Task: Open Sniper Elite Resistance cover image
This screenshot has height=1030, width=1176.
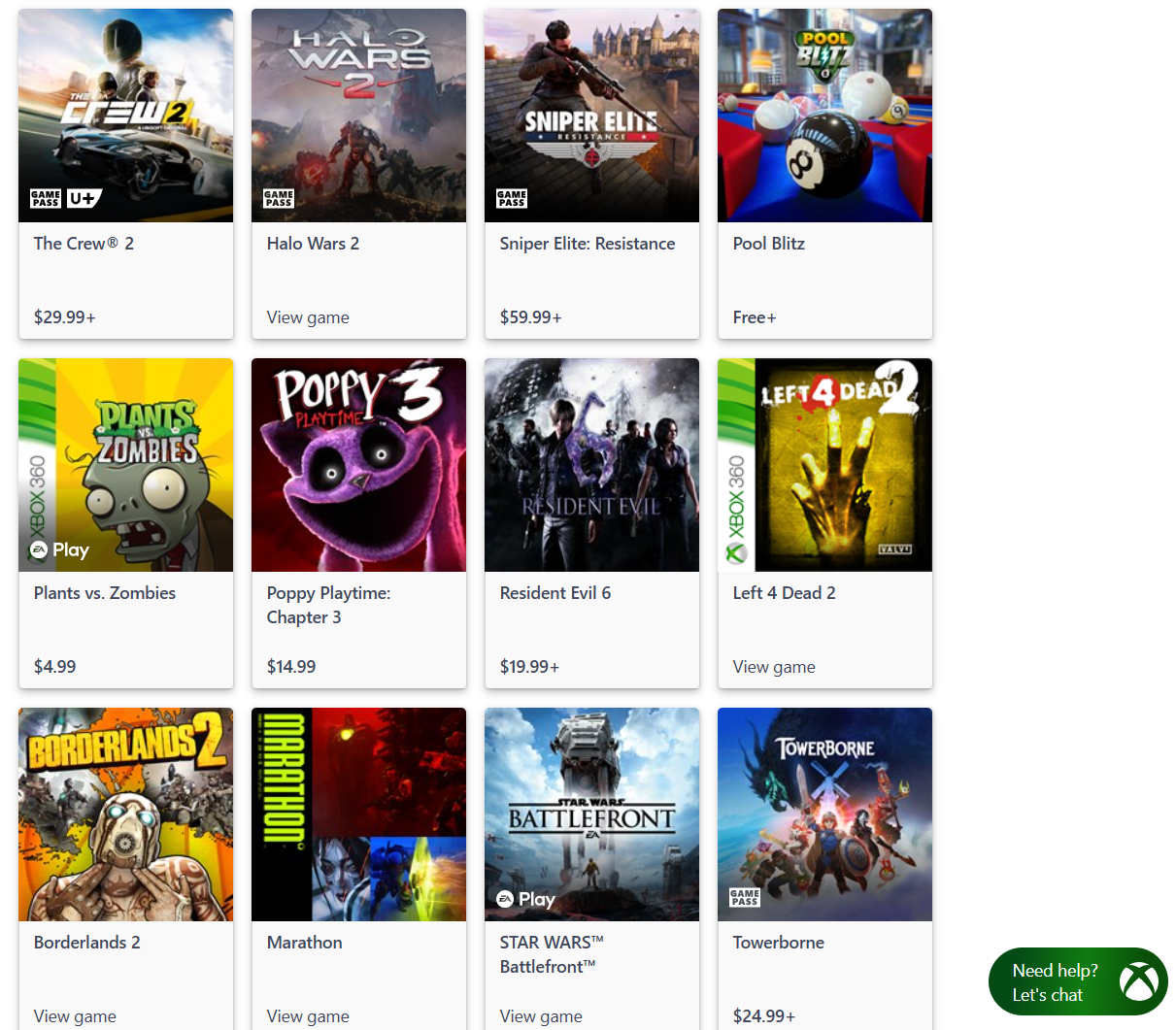Action: click(592, 116)
